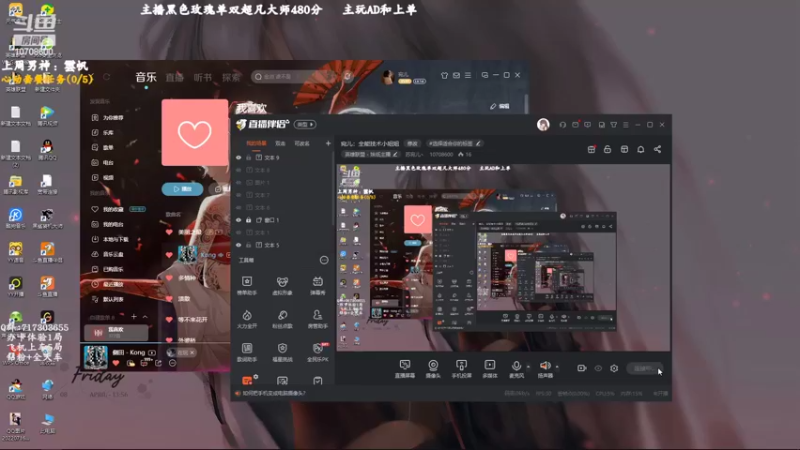
Task: Add new scene with plus button
Action: pos(328,143)
